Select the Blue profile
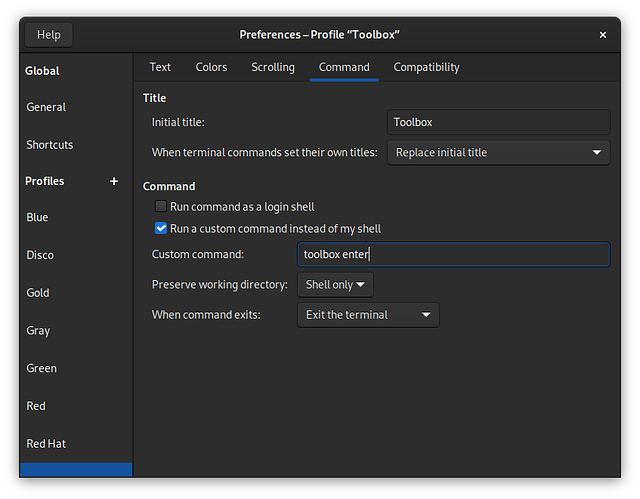The image size is (640, 499). coord(37,217)
